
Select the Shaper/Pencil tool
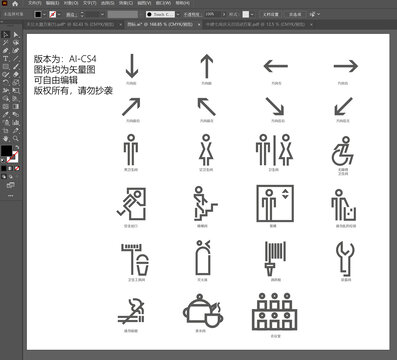pyautogui.click(x=6, y=75)
